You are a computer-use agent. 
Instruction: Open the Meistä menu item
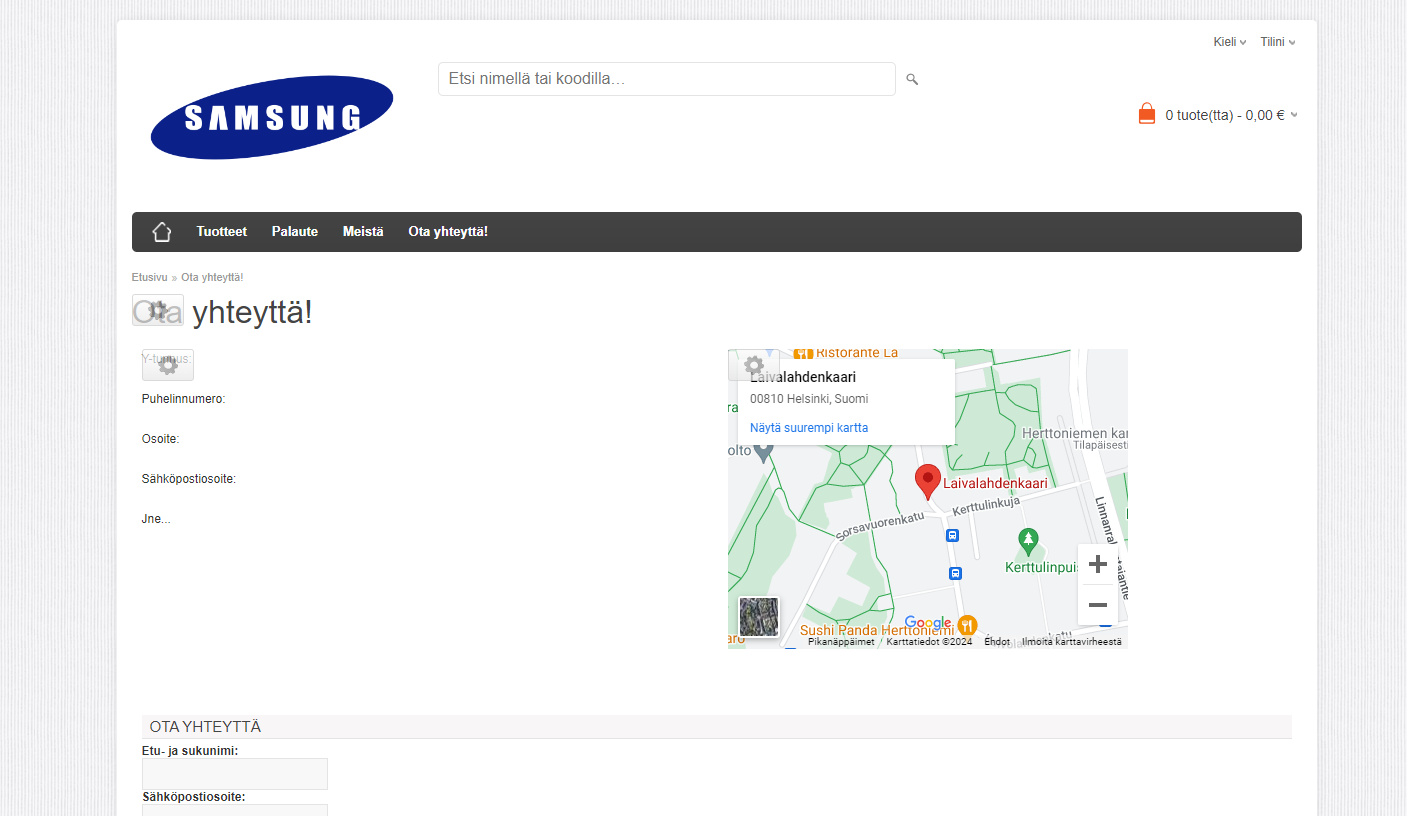363,232
